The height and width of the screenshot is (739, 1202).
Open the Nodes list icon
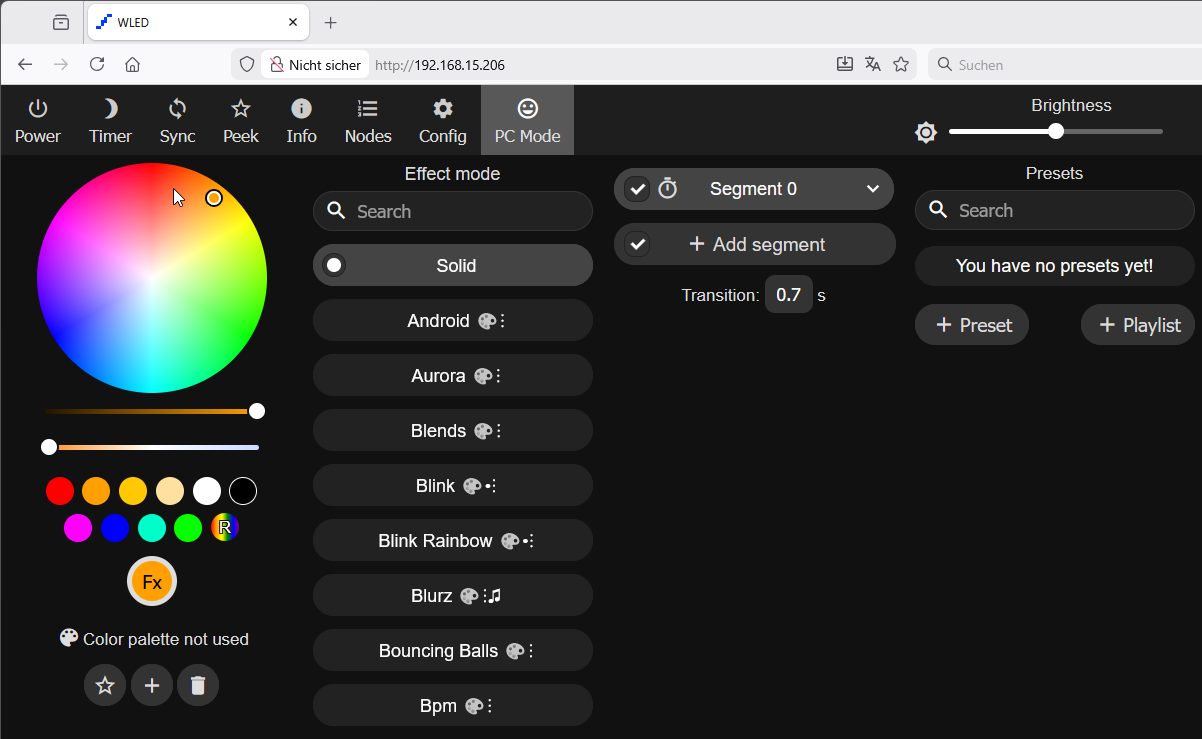(x=368, y=110)
